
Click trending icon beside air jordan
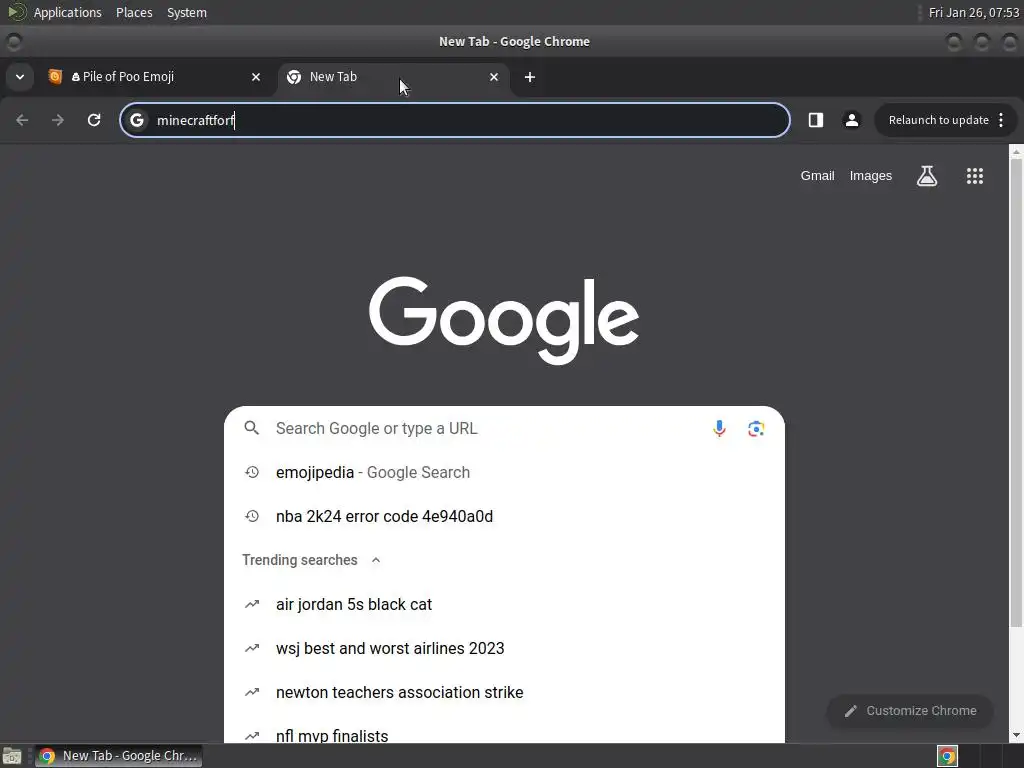[x=252, y=605]
